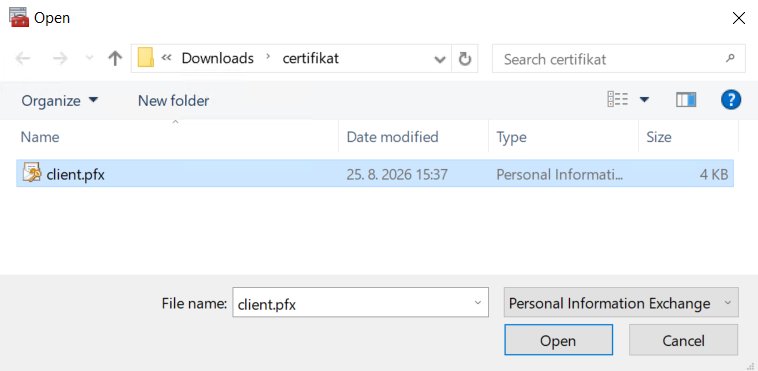Change the view layout icon

(617, 100)
